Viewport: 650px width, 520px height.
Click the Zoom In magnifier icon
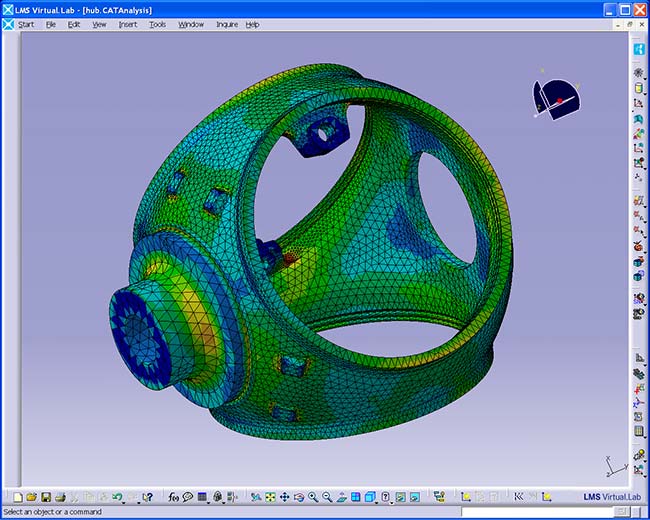(x=313, y=496)
